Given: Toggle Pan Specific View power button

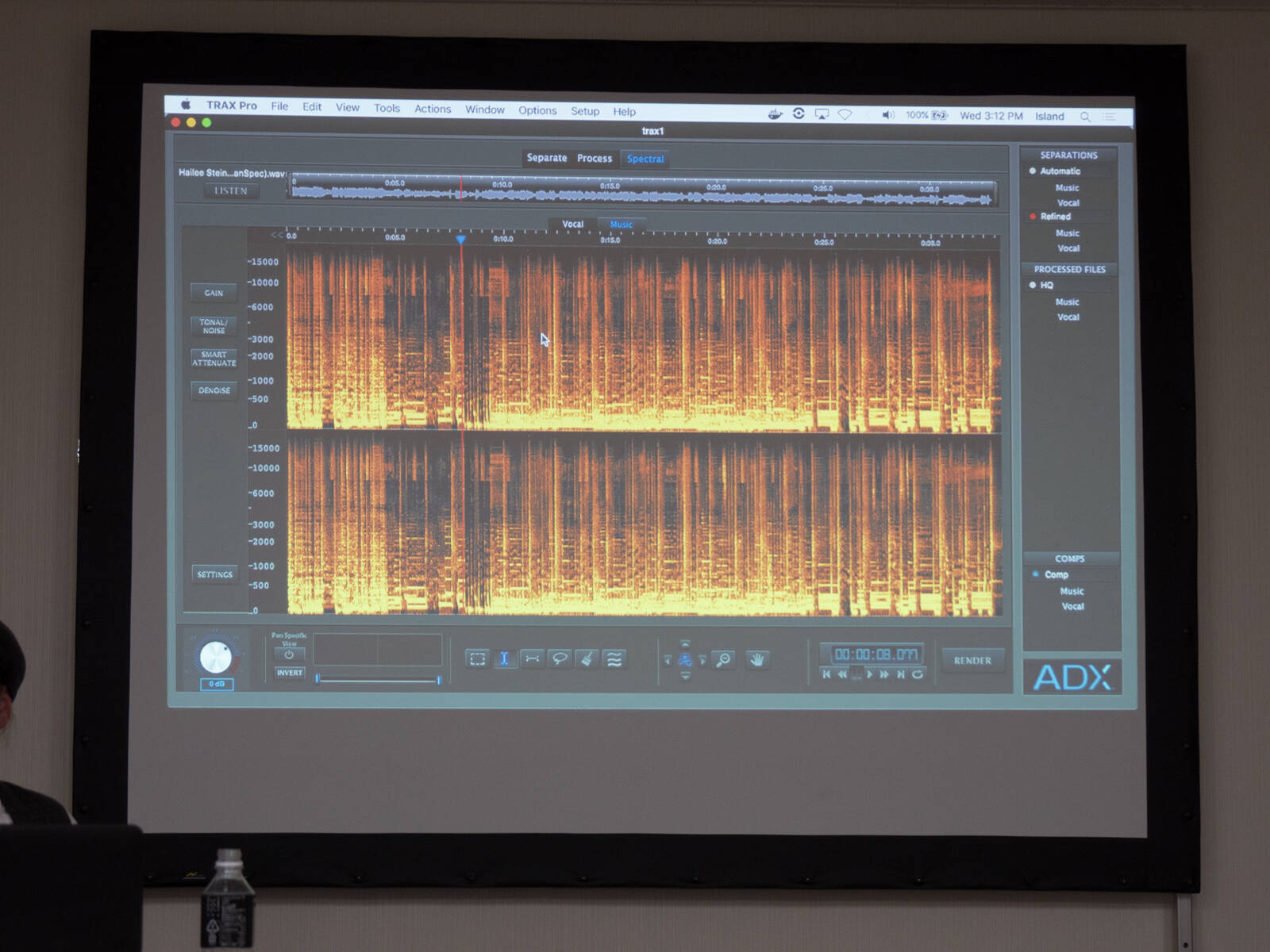Looking at the screenshot, I should pos(289,655).
